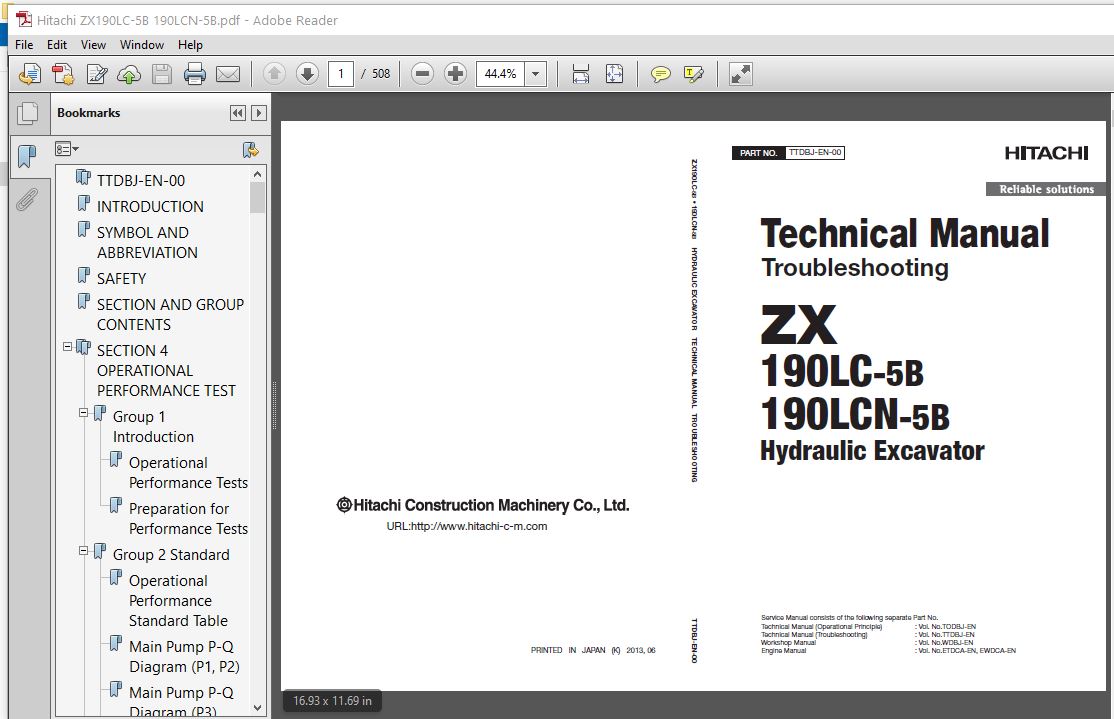Click bookmarks scrollbar up arrow
The height and width of the screenshot is (719, 1114).
coord(257,174)
